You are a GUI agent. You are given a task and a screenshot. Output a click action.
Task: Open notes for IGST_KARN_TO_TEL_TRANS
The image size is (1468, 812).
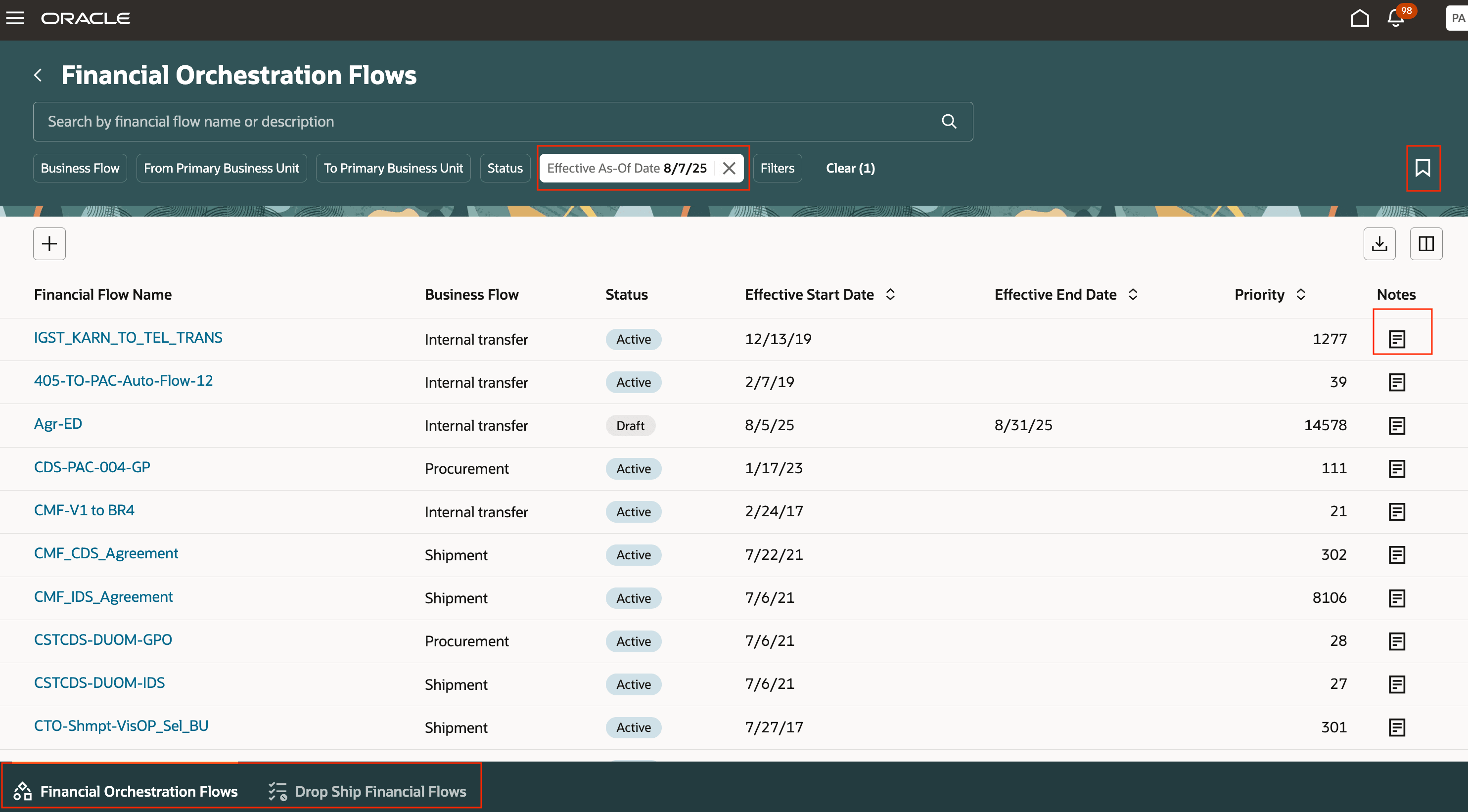1397,339
